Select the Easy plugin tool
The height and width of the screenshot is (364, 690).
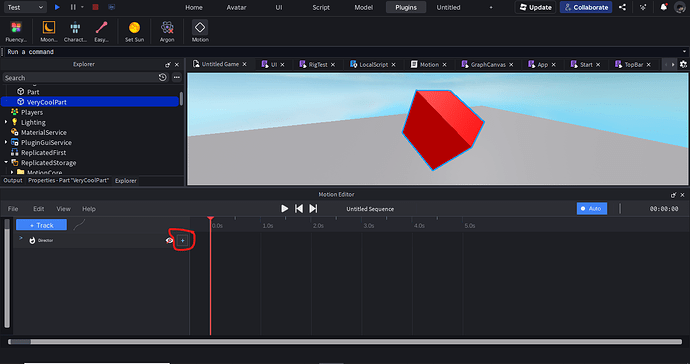101,31
